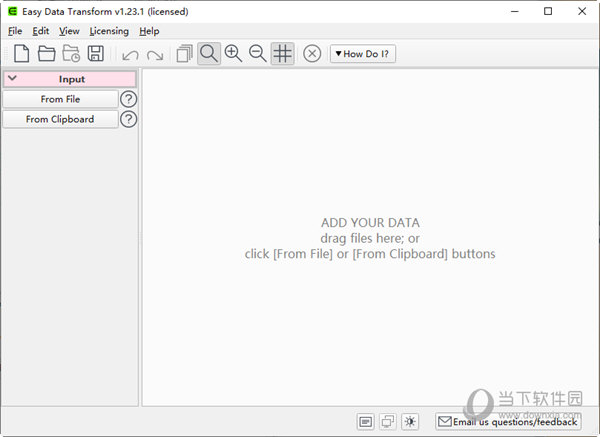Click the comment panel icon in status bar
600x437 pixels.
tap(365, 422)
